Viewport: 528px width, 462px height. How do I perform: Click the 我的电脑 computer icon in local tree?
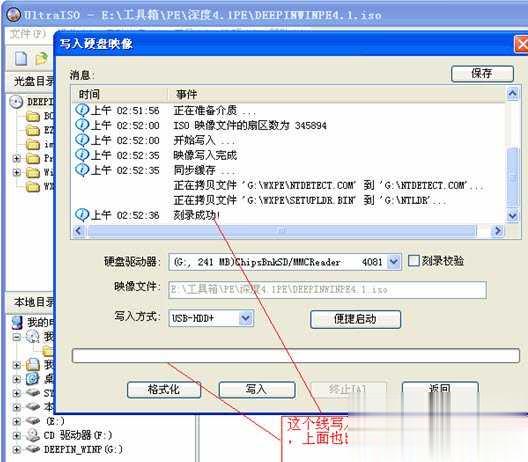16,322
